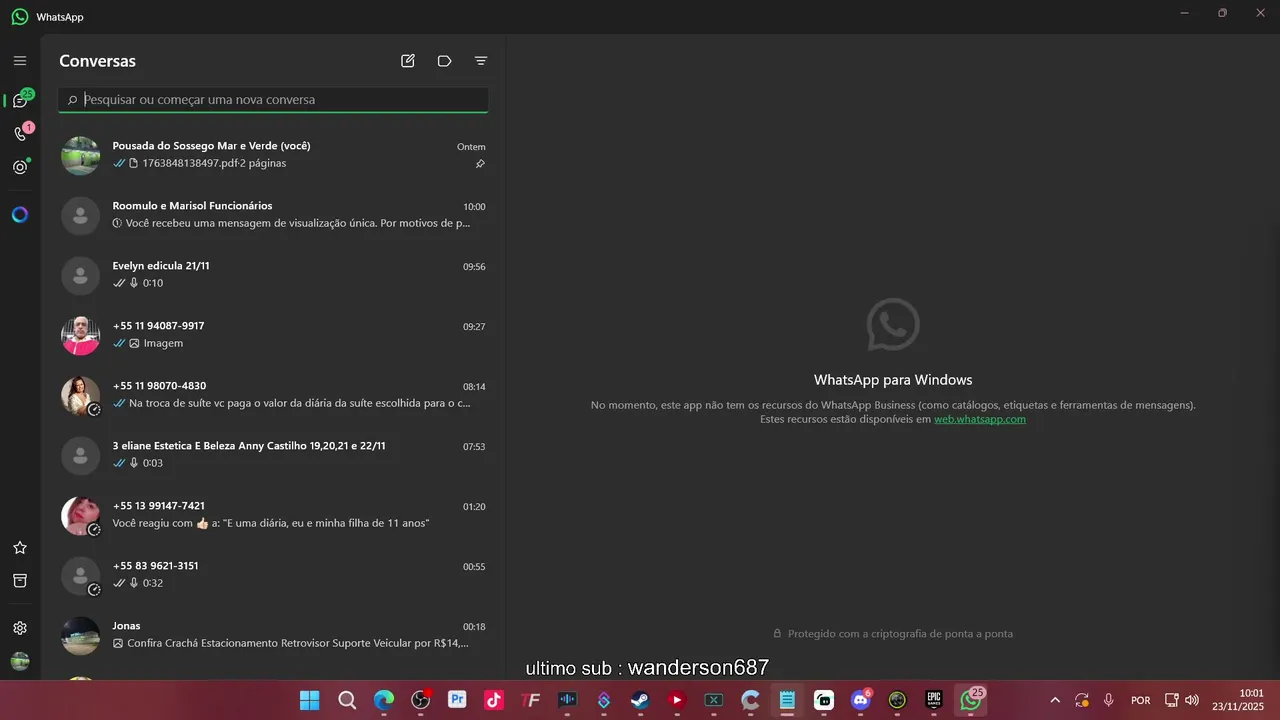This screenshot has height=720, width=1280.
Task: Click POR language indicator
Action: coord(1140,700)
